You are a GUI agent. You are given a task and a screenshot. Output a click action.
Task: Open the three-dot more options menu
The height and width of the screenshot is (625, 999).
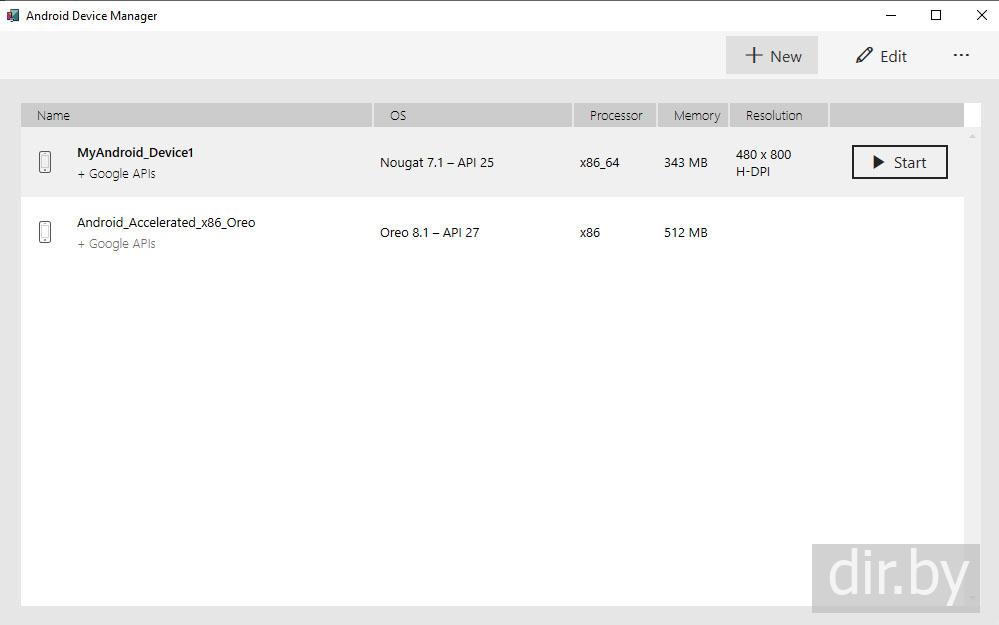(961, 55)
